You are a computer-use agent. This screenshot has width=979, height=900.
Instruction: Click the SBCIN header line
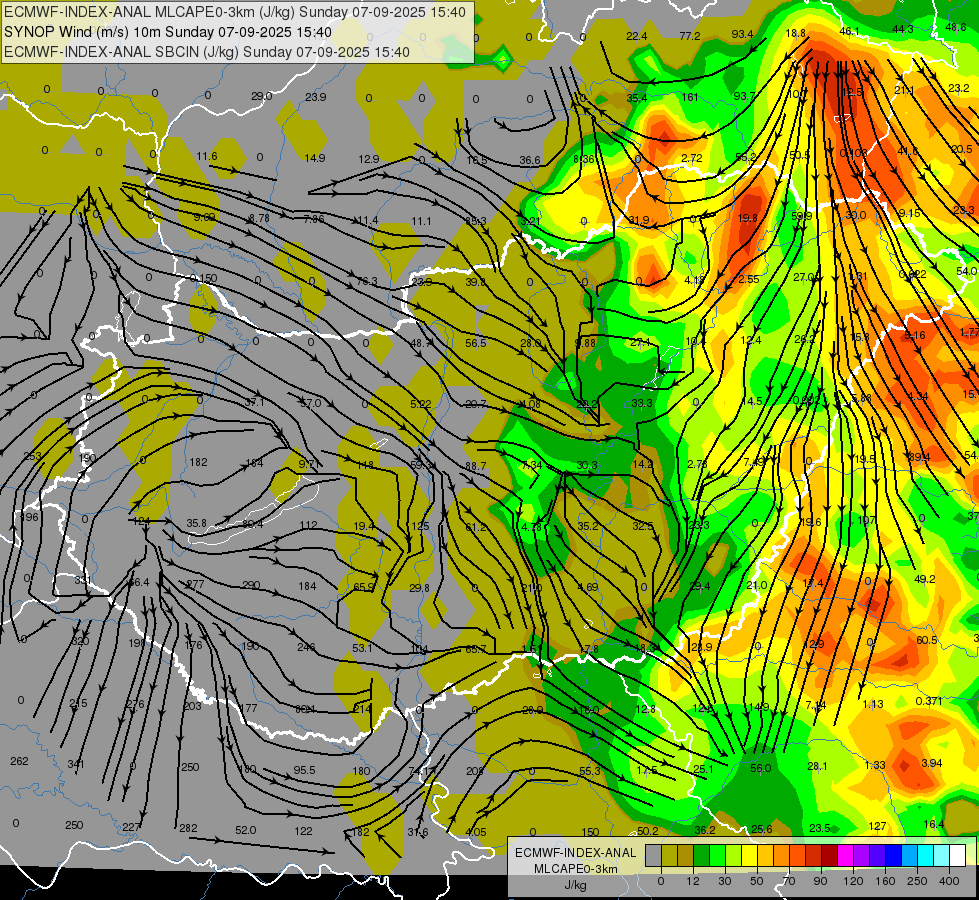coord(207,52)
